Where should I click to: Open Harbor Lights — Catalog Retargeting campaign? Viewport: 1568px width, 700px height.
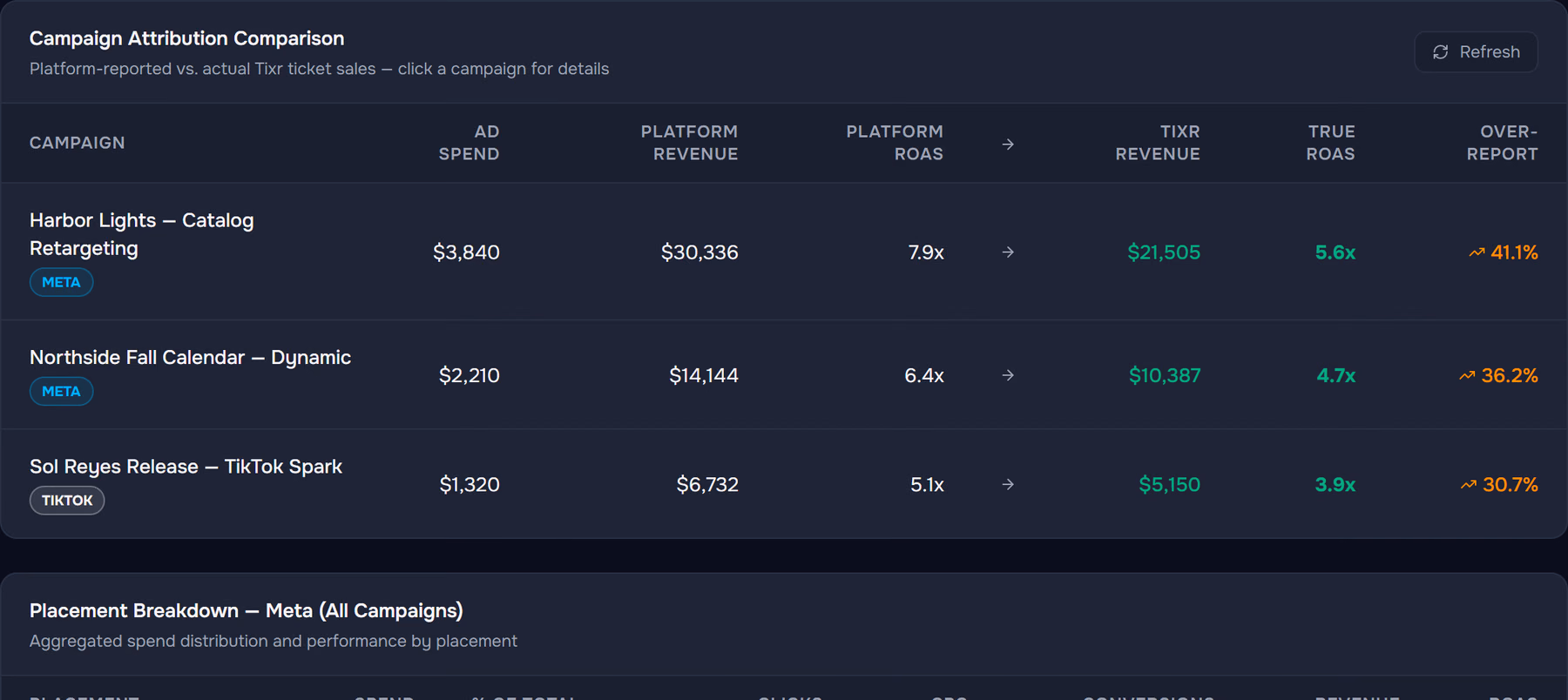pyautogui.click(x=784, y=252)
